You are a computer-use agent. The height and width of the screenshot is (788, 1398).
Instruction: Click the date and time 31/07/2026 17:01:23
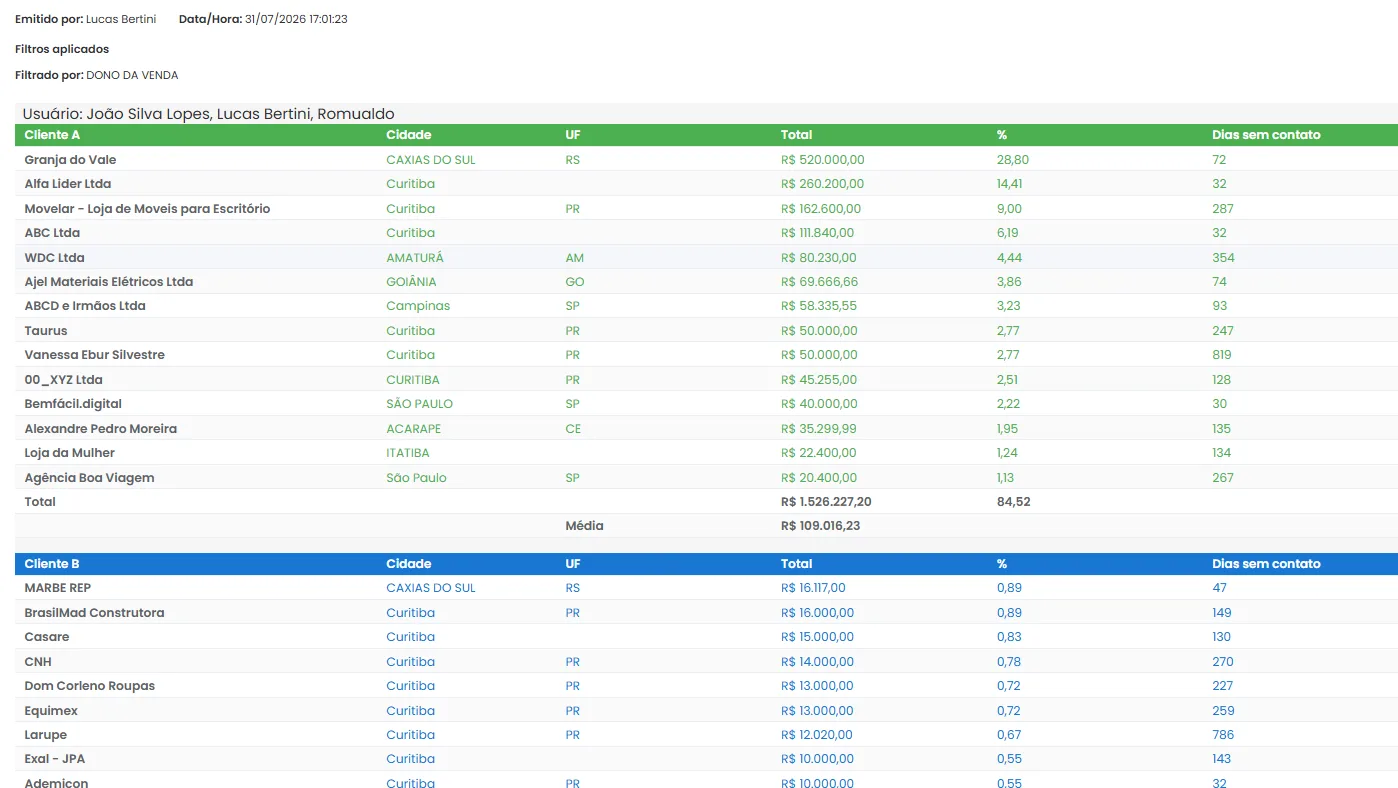pos(296,19)
